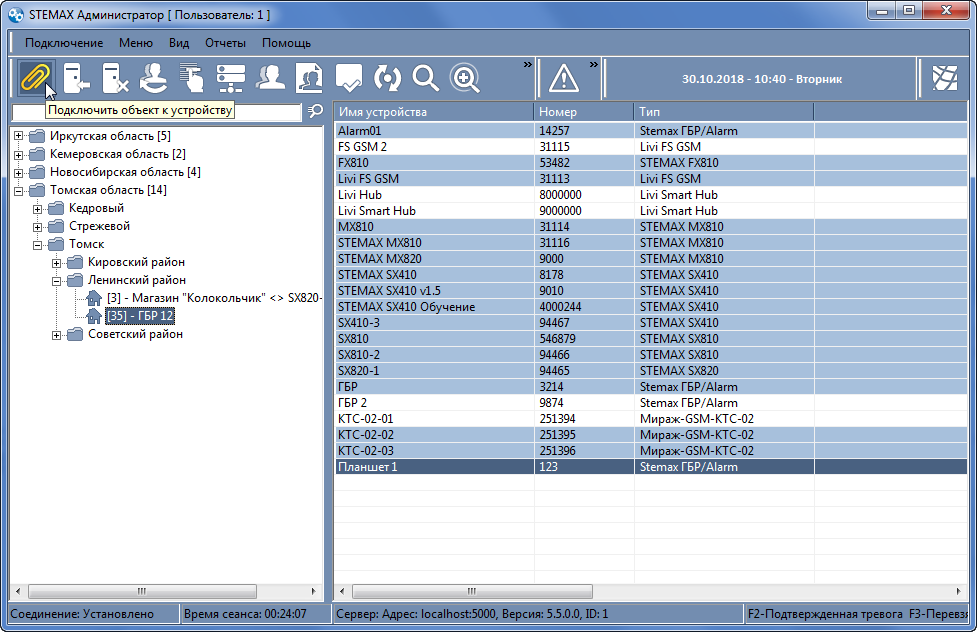Open the Отчеты menu
This screenshot has height=632, width=977.
(226, 43)
